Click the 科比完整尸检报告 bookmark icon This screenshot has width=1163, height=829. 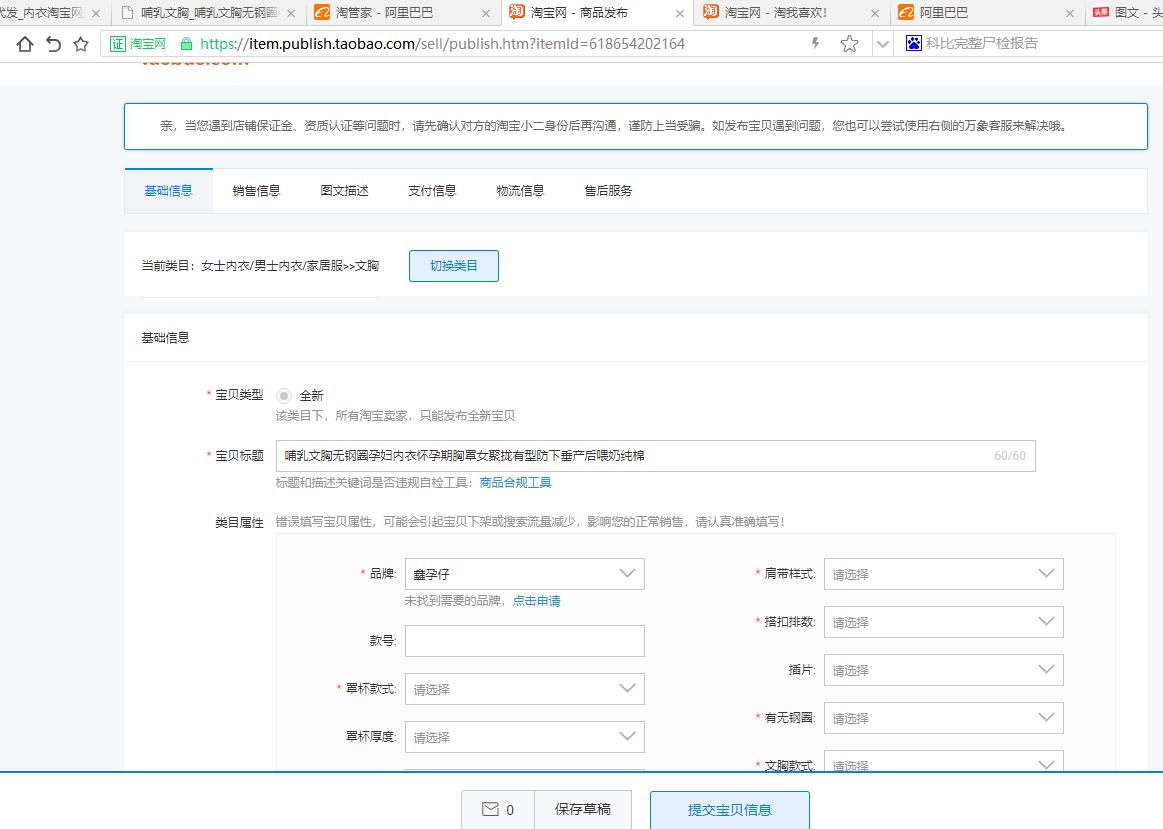tap(913, 43)
